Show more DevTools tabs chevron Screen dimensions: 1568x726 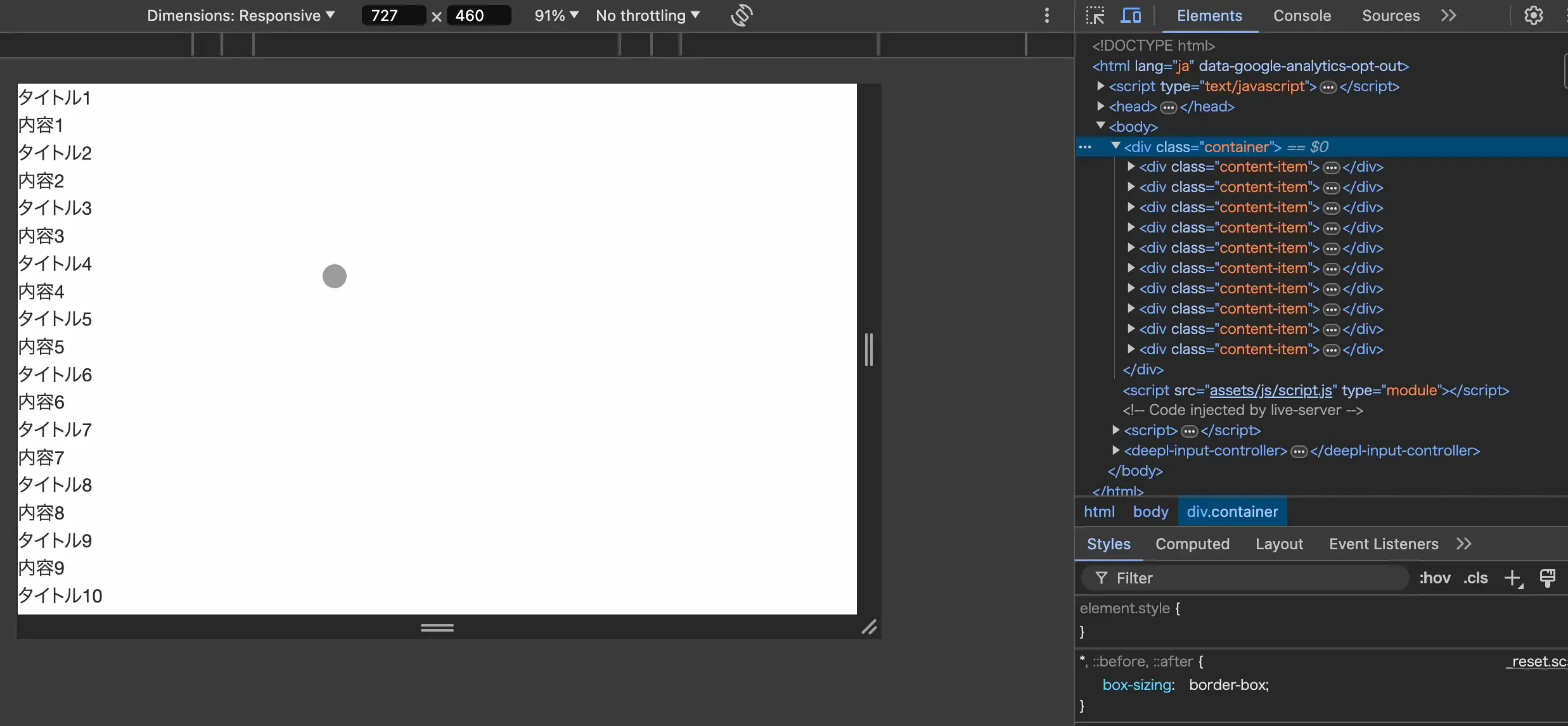tap(1449, 15)
